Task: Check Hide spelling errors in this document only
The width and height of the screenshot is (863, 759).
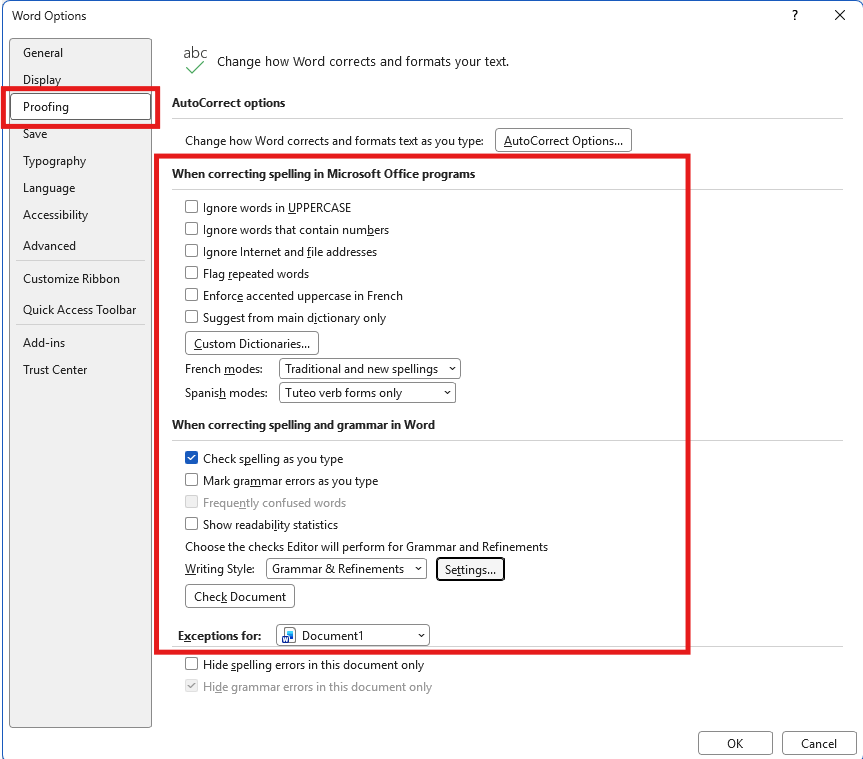Action: click(192, 664)
